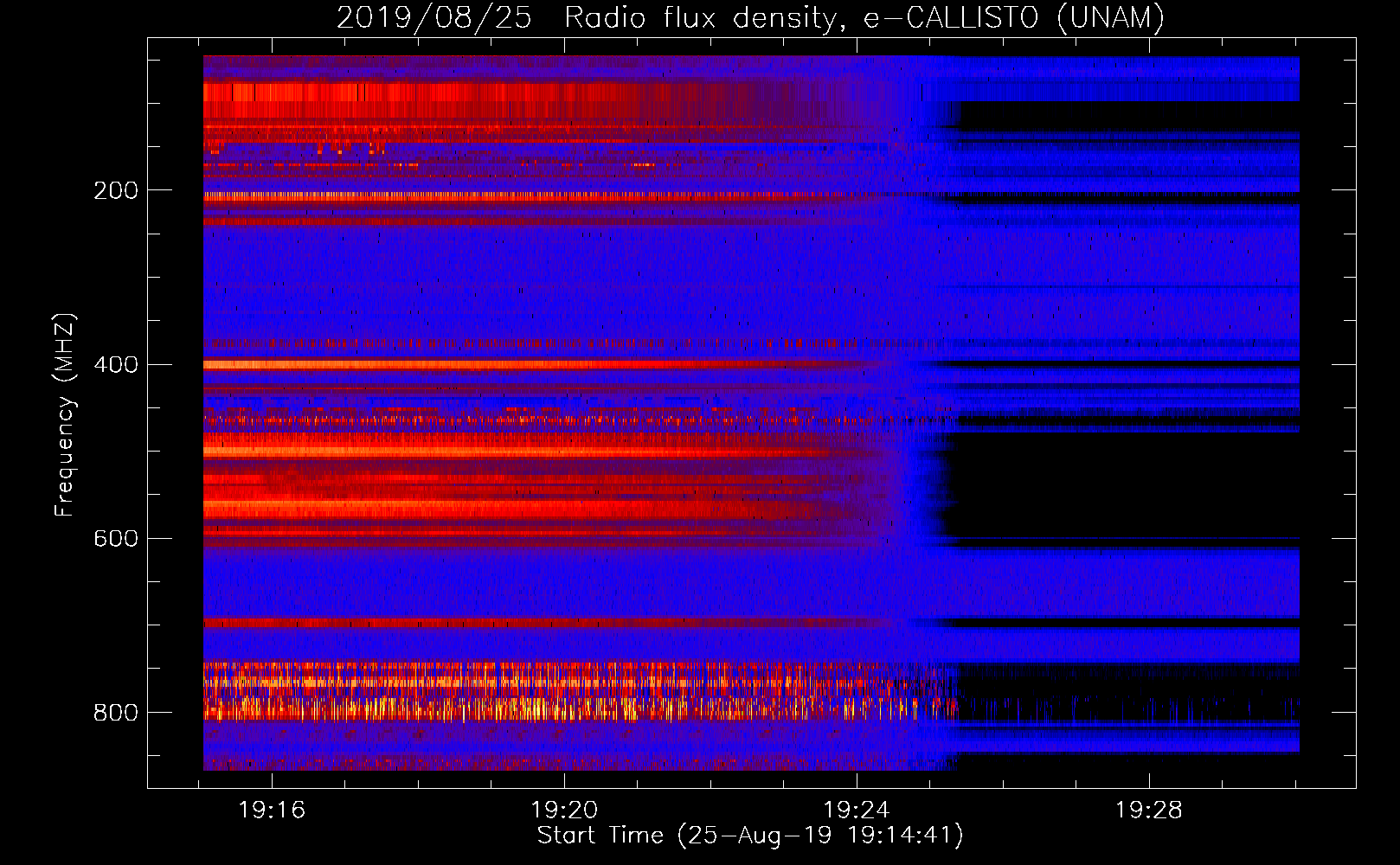This screenshot has height=865, width=1400.
Task: Click the '200' frequency tick label
Action: 115,190
